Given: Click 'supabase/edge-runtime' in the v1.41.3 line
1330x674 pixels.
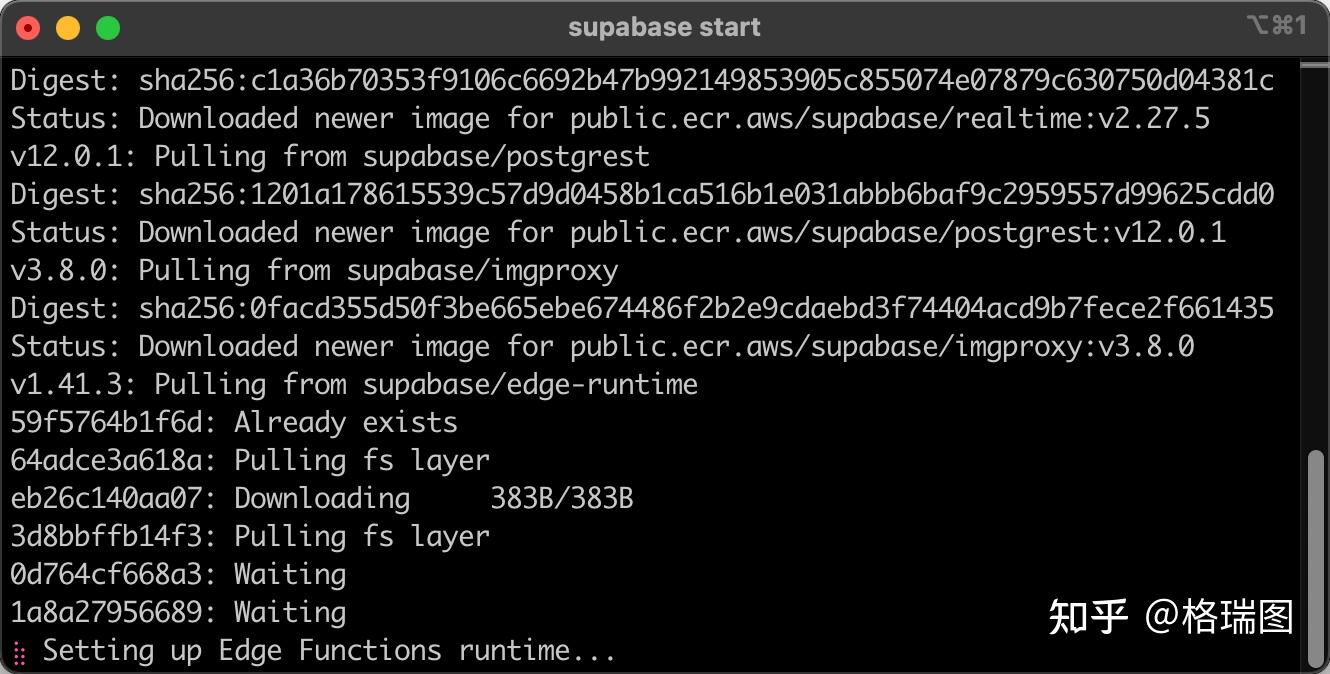Looking at the screenshot, I should coord(529,384).
